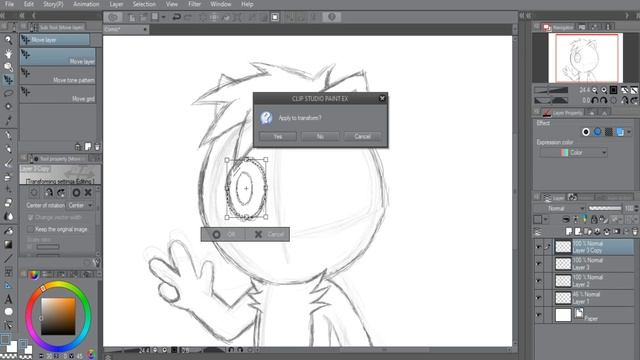Click the tone effect icon in Layer Property
Viewport: 640px width, 360px height.
point(609,132)
